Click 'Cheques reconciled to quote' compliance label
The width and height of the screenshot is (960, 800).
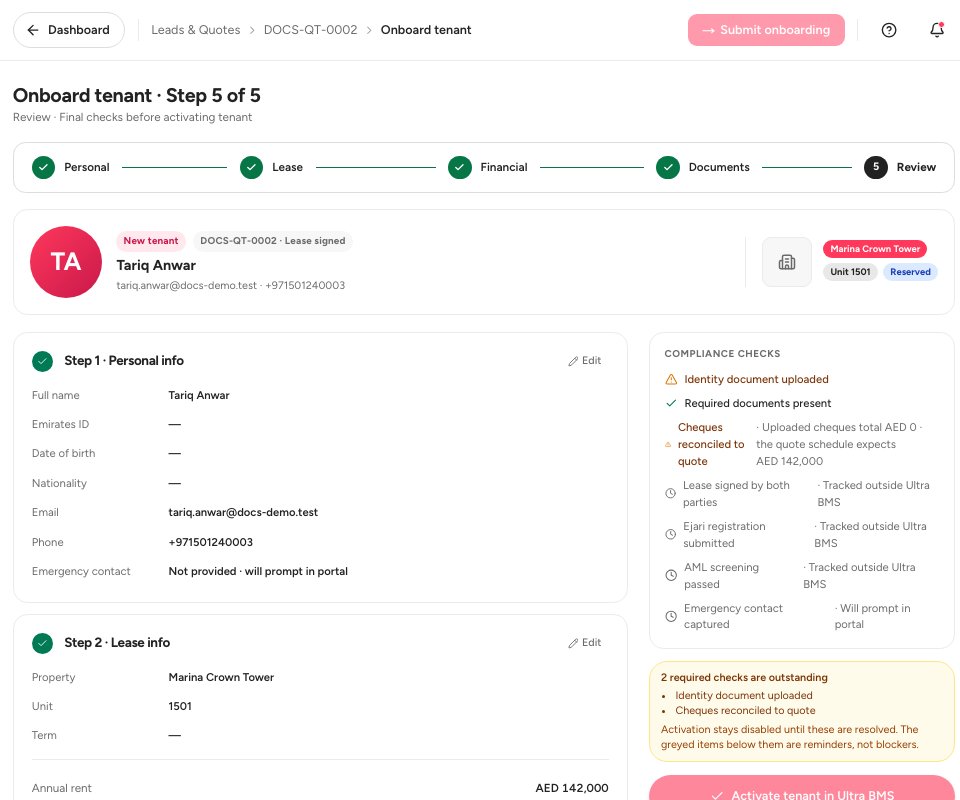(x=711, y=444)
